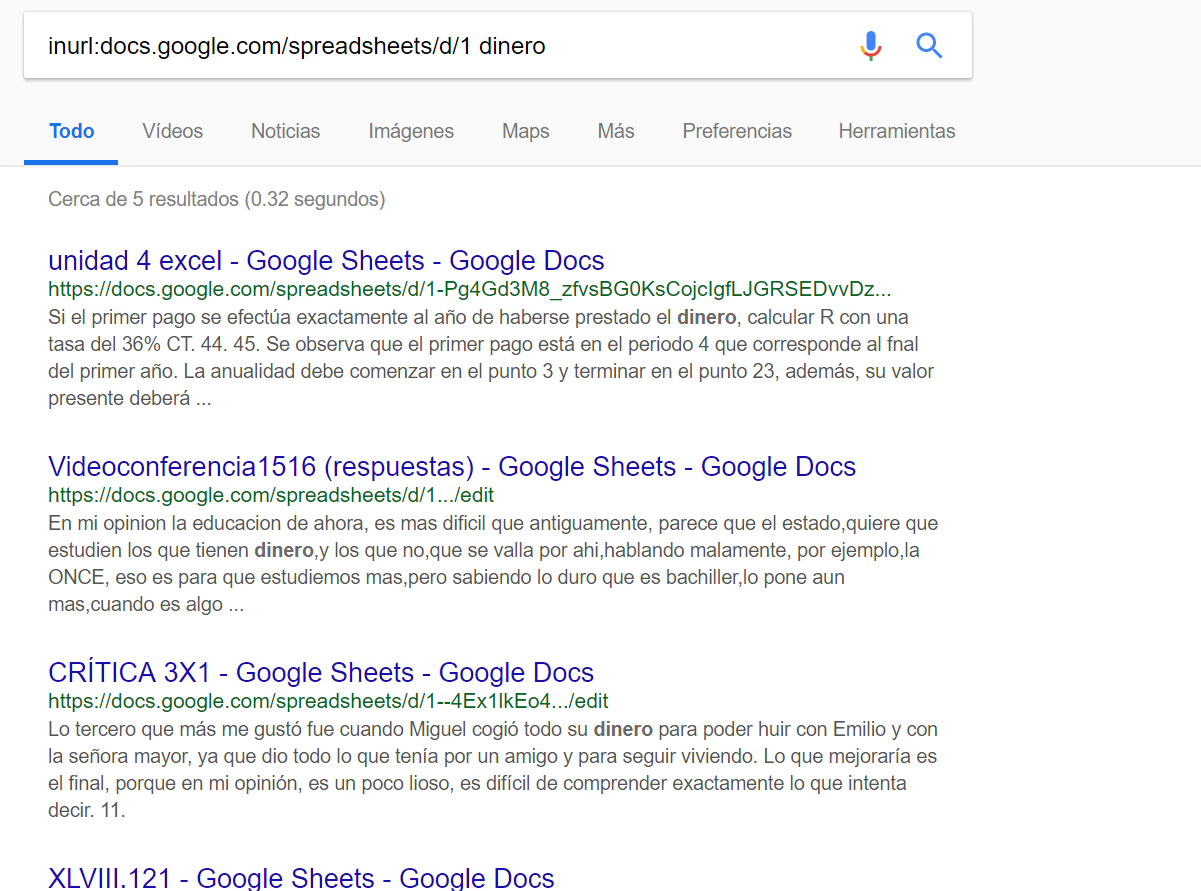Click the snippet starting 'Lo tercero que más me gustó'
The image size is (1201, 891).
click(x=493, y=770)
